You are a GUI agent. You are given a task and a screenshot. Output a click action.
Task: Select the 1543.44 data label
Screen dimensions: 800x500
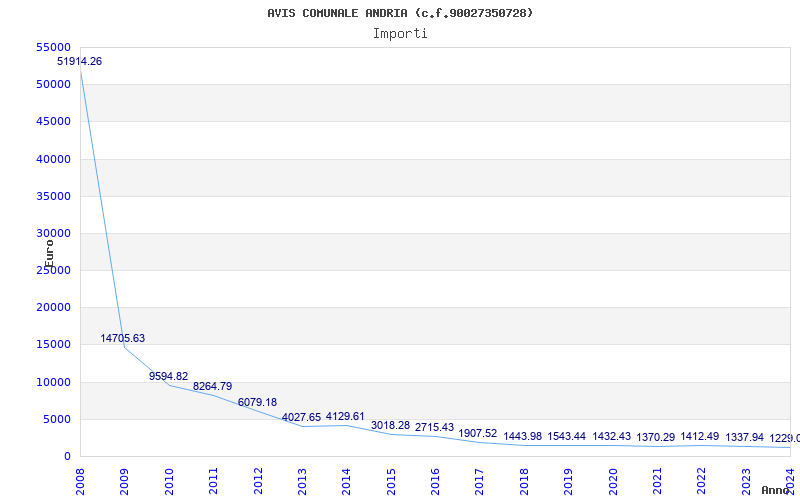(567, 436)
